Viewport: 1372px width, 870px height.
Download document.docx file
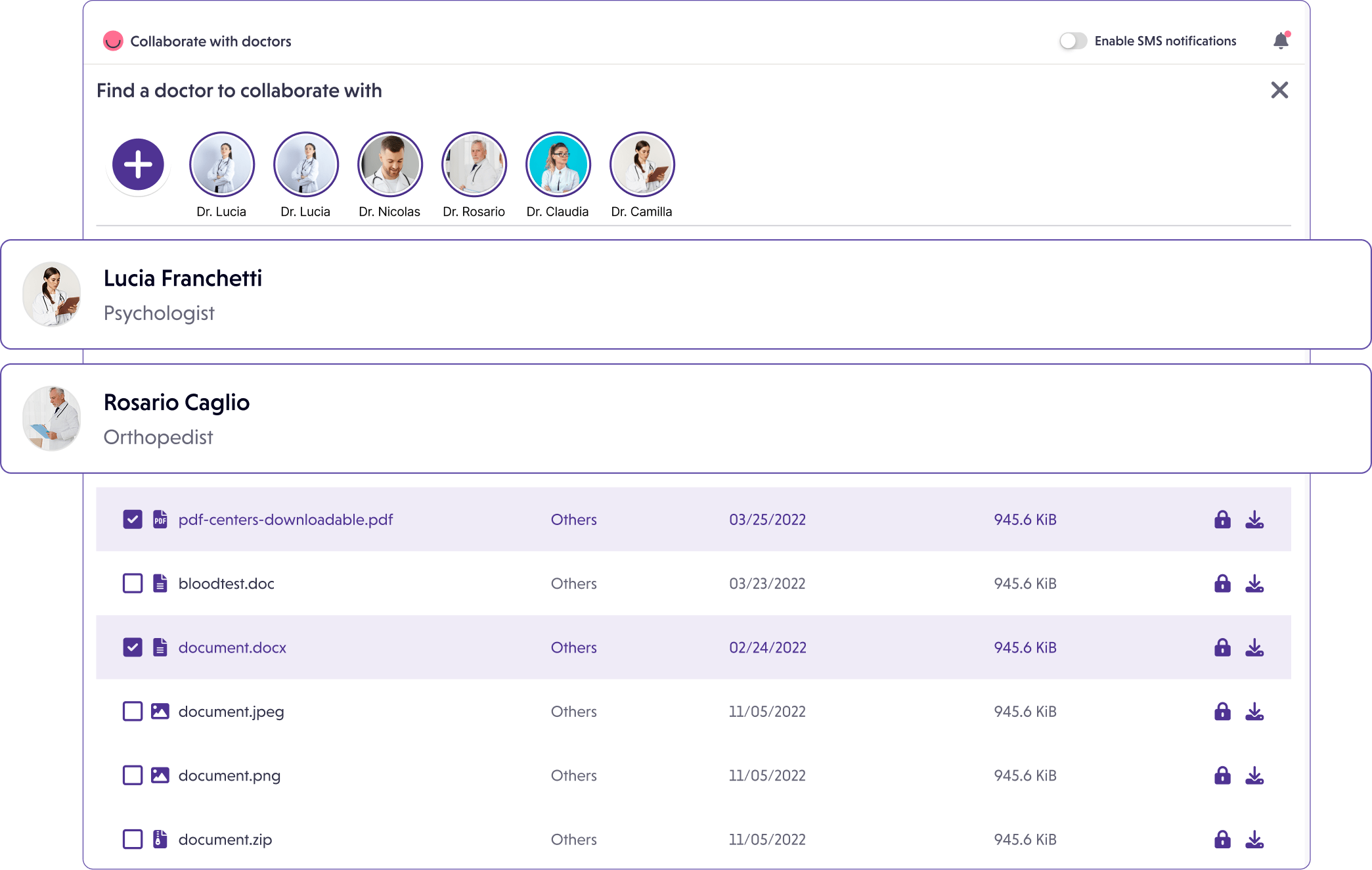point(1254,648)
